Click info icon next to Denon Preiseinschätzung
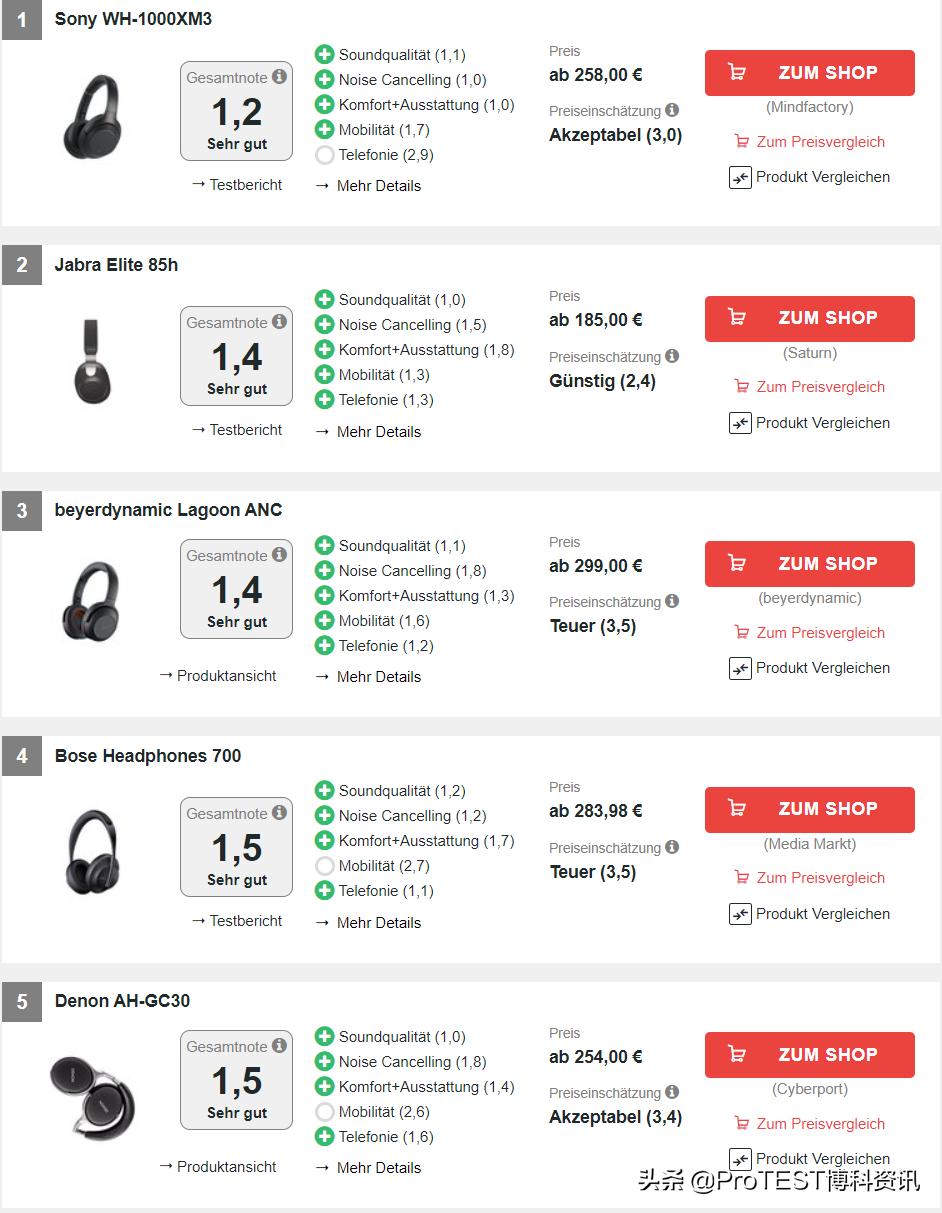This screenshot has height=1213, width=942. pos(672,1092)
